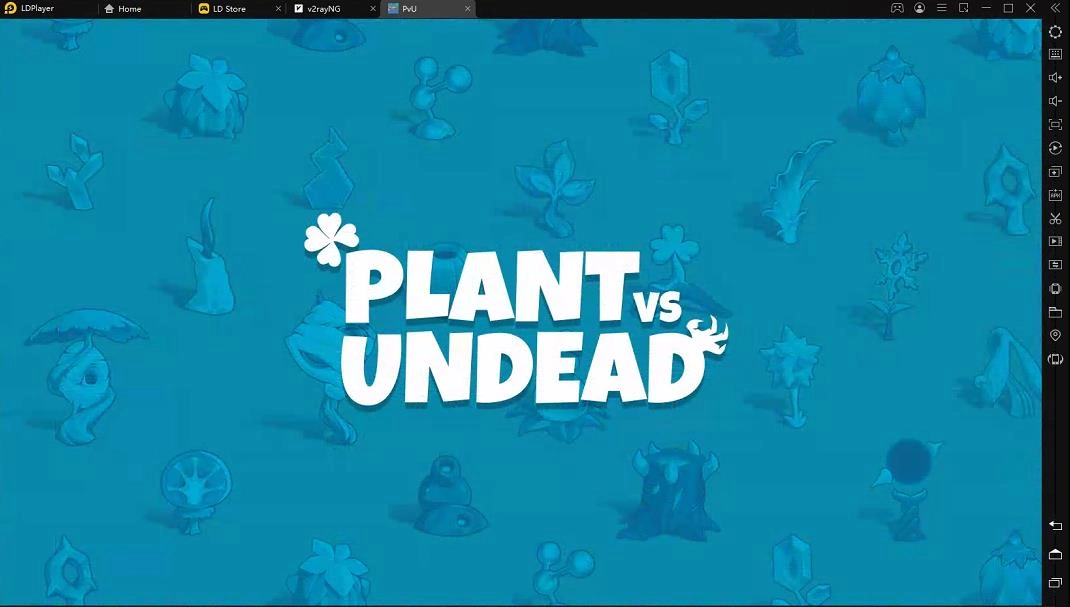The width and height of the screenshot is (1070, 607).
Task: Click the Plant vs Undead logo
Action: point(517,310)
